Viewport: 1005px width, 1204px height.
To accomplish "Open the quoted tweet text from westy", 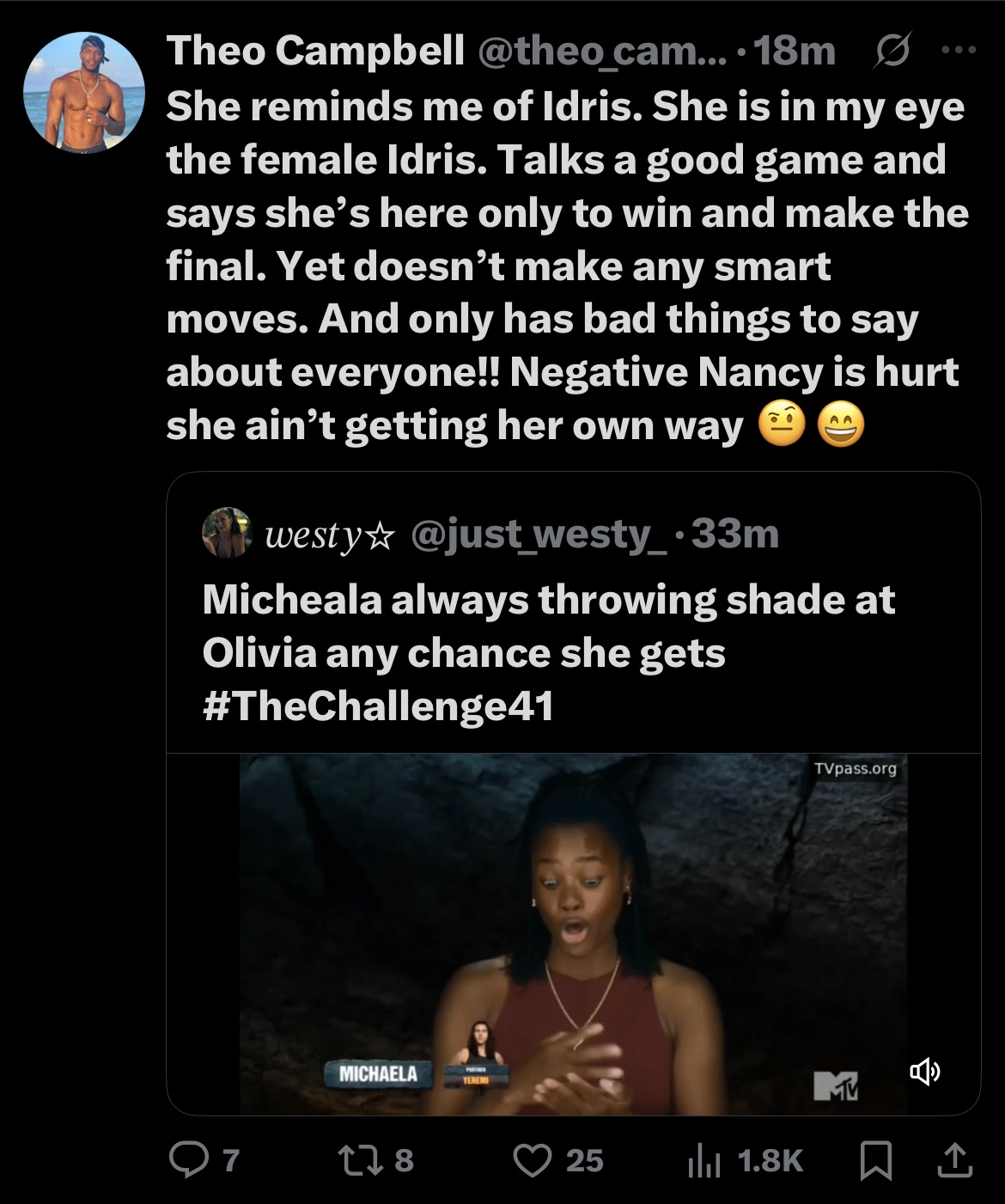I will 549,652.
